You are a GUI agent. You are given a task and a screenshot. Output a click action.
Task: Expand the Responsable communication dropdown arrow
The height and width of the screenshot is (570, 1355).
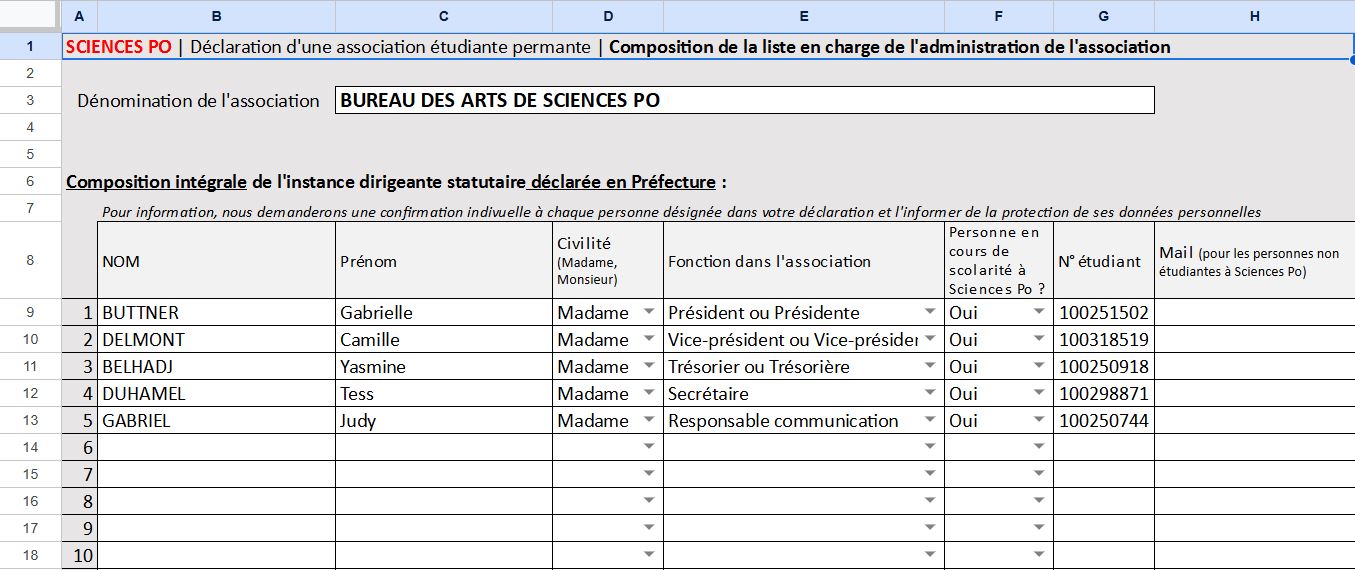[x=930, y=420]
